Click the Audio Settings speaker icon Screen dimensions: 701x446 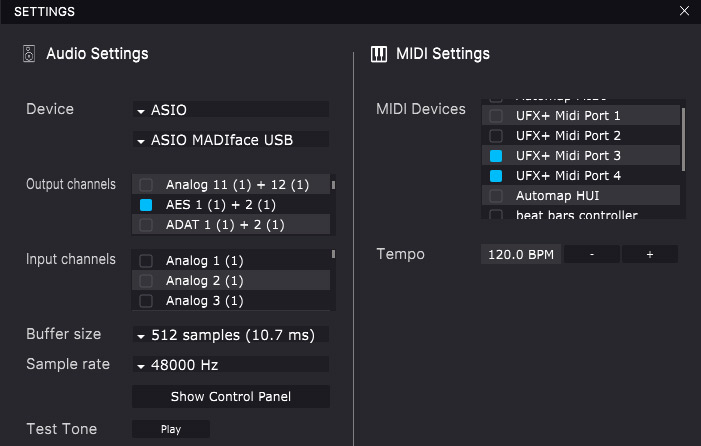29,54
